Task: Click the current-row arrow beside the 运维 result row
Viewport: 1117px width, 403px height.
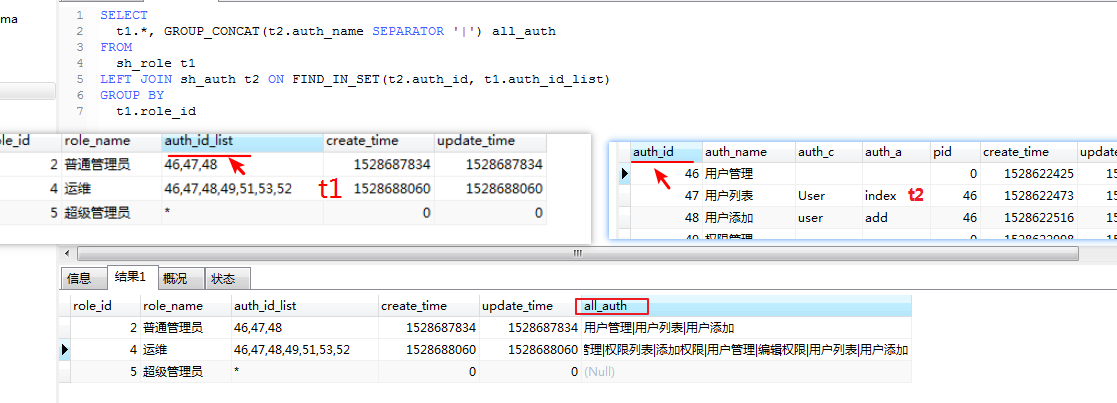Action: [x=65, y=350]
